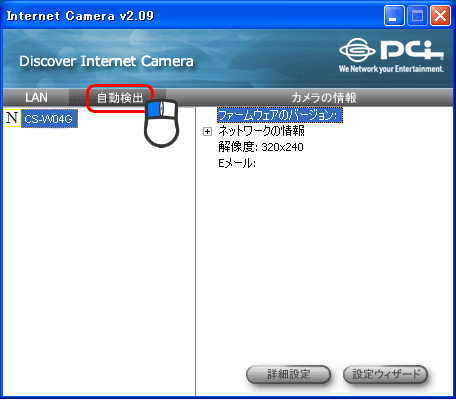Click the N icon beside CS-W04G
Viewport: 456px width, 420px height.
(12, 118)
